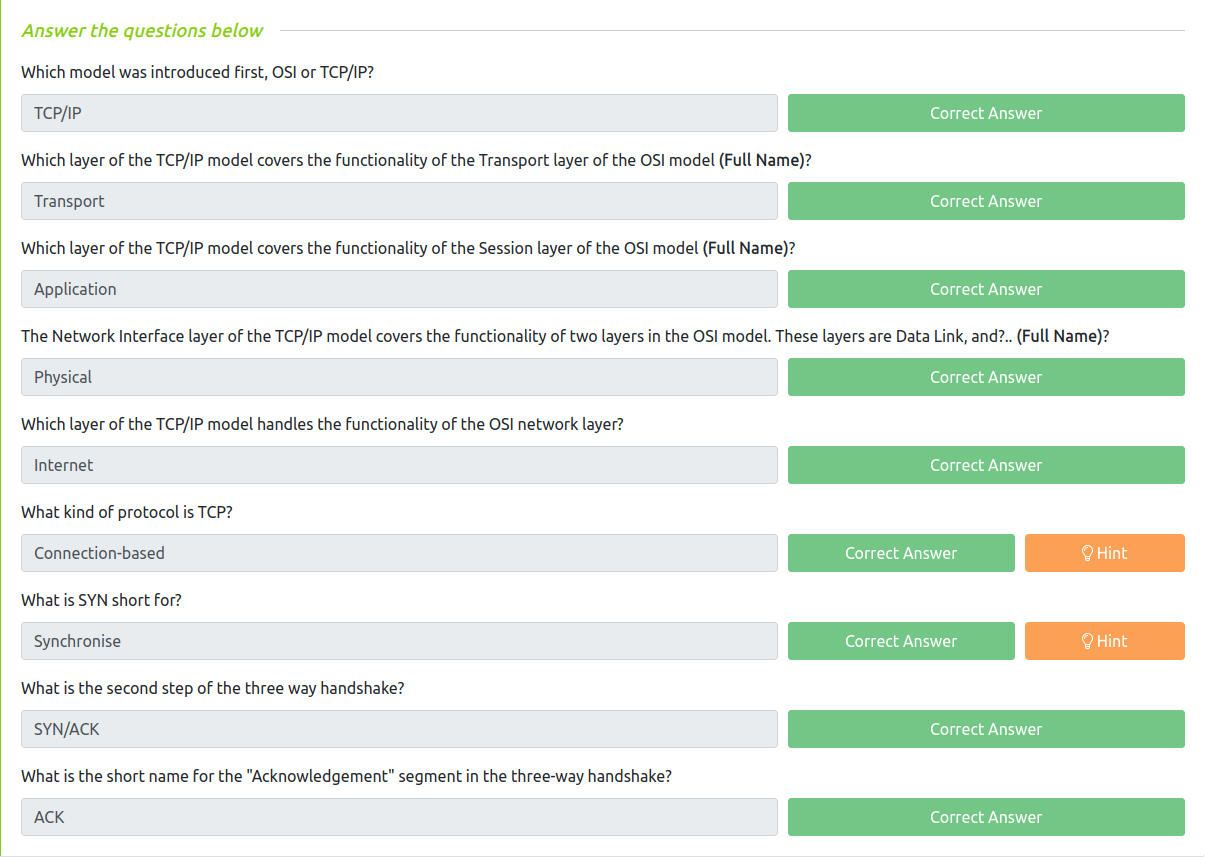Click the TCP/IP answer input field
The width and height of the screenshot is (1205, 857).
tap(399, 113)
